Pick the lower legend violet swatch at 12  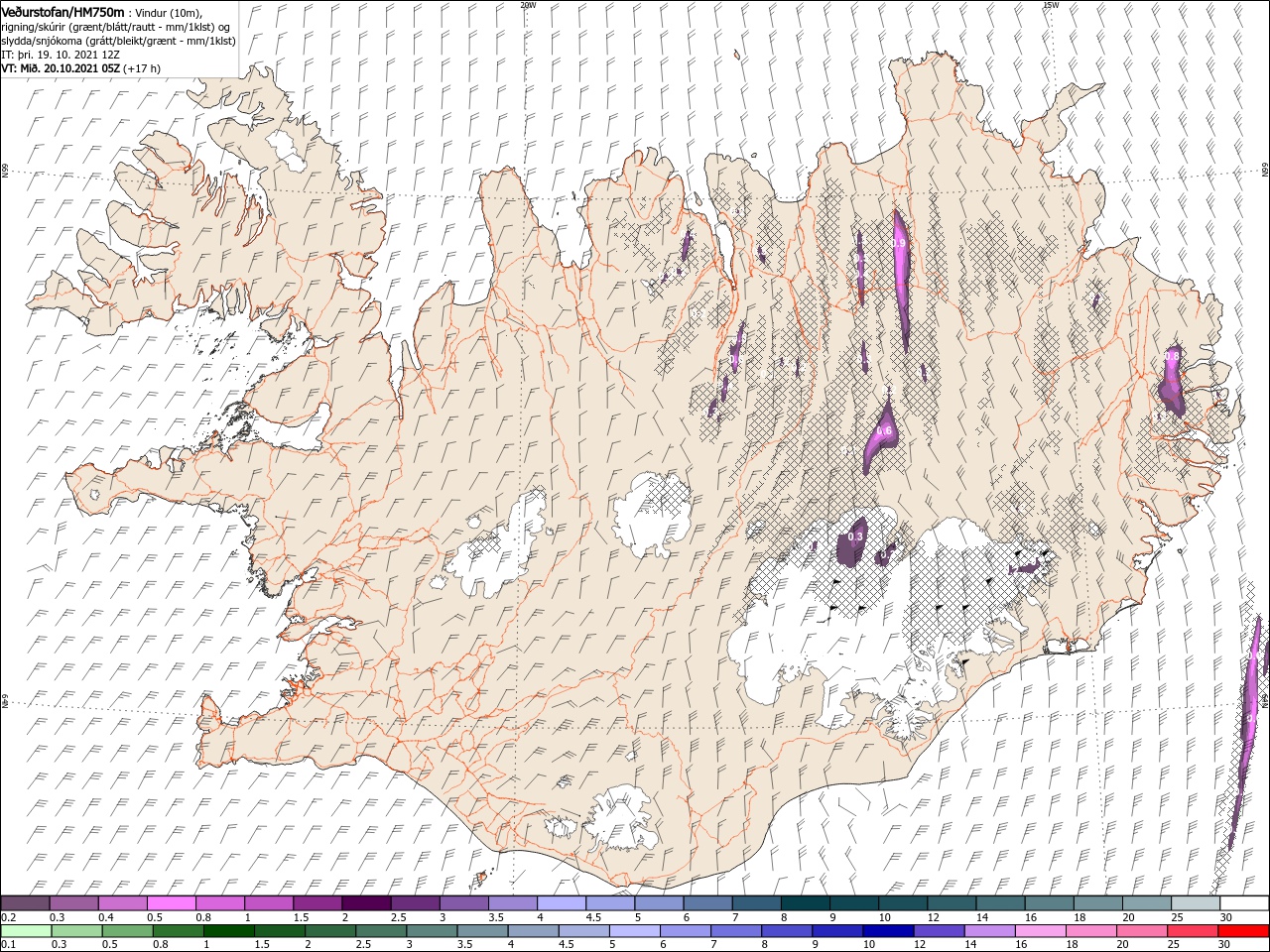point(938,931)
